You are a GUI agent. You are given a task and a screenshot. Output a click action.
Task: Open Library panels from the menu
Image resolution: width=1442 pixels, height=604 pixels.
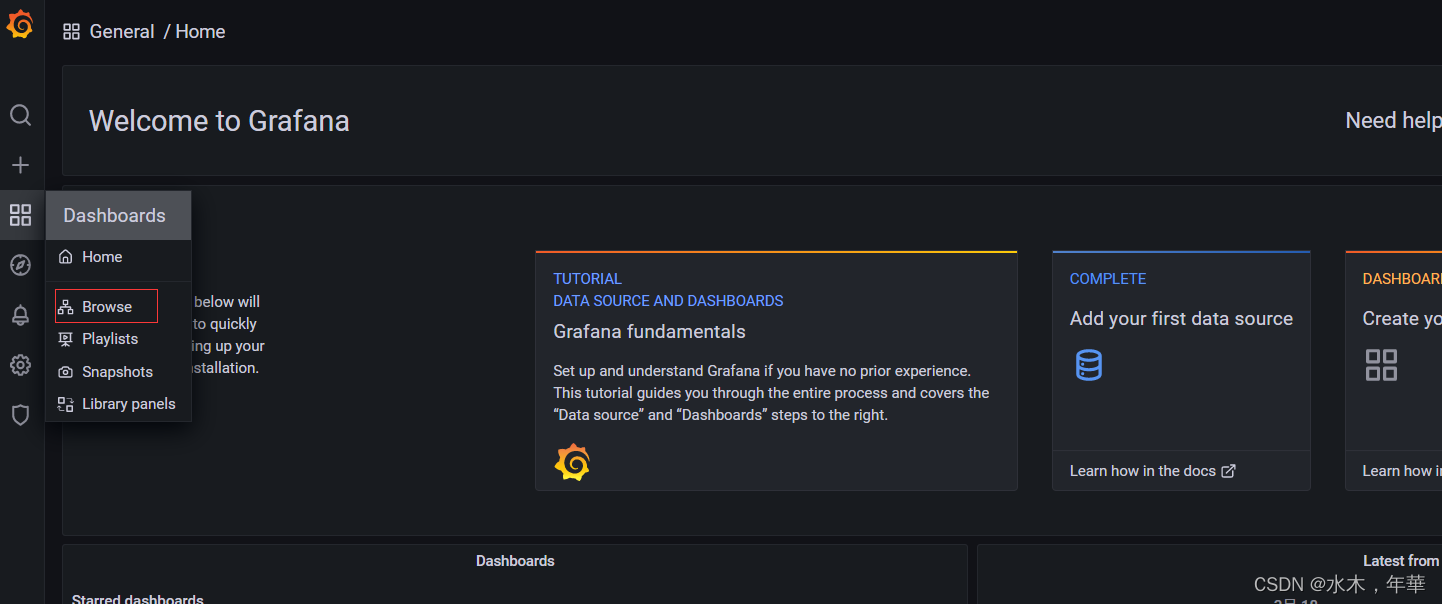click(x=118, y=404)
